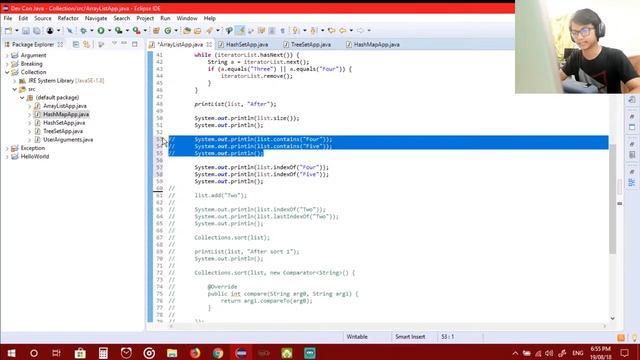Screen dimensions: 640x360
Task: Click the Previous Annotation toolbar icon
Action: (x=313, y=30)
